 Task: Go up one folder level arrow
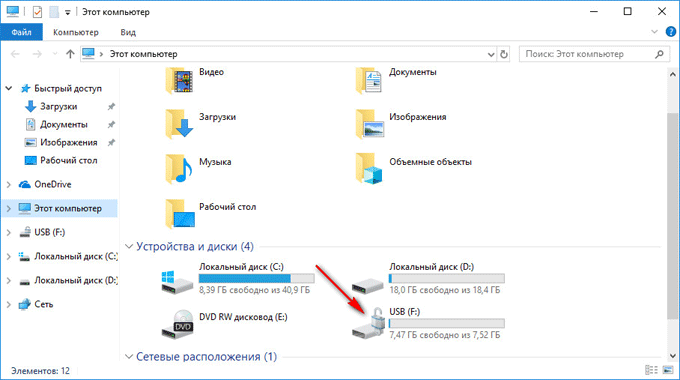coord(70,54)
